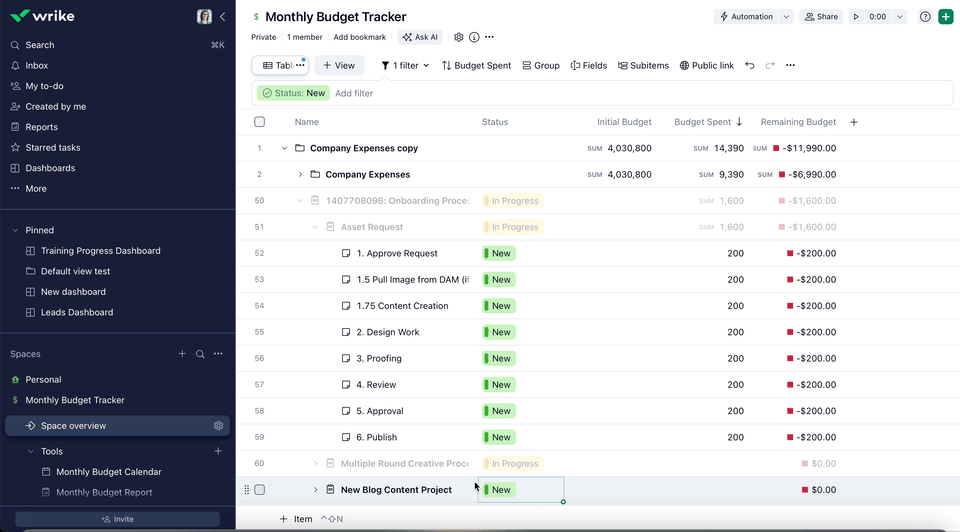Open the help question mark icon

[925, 17]
